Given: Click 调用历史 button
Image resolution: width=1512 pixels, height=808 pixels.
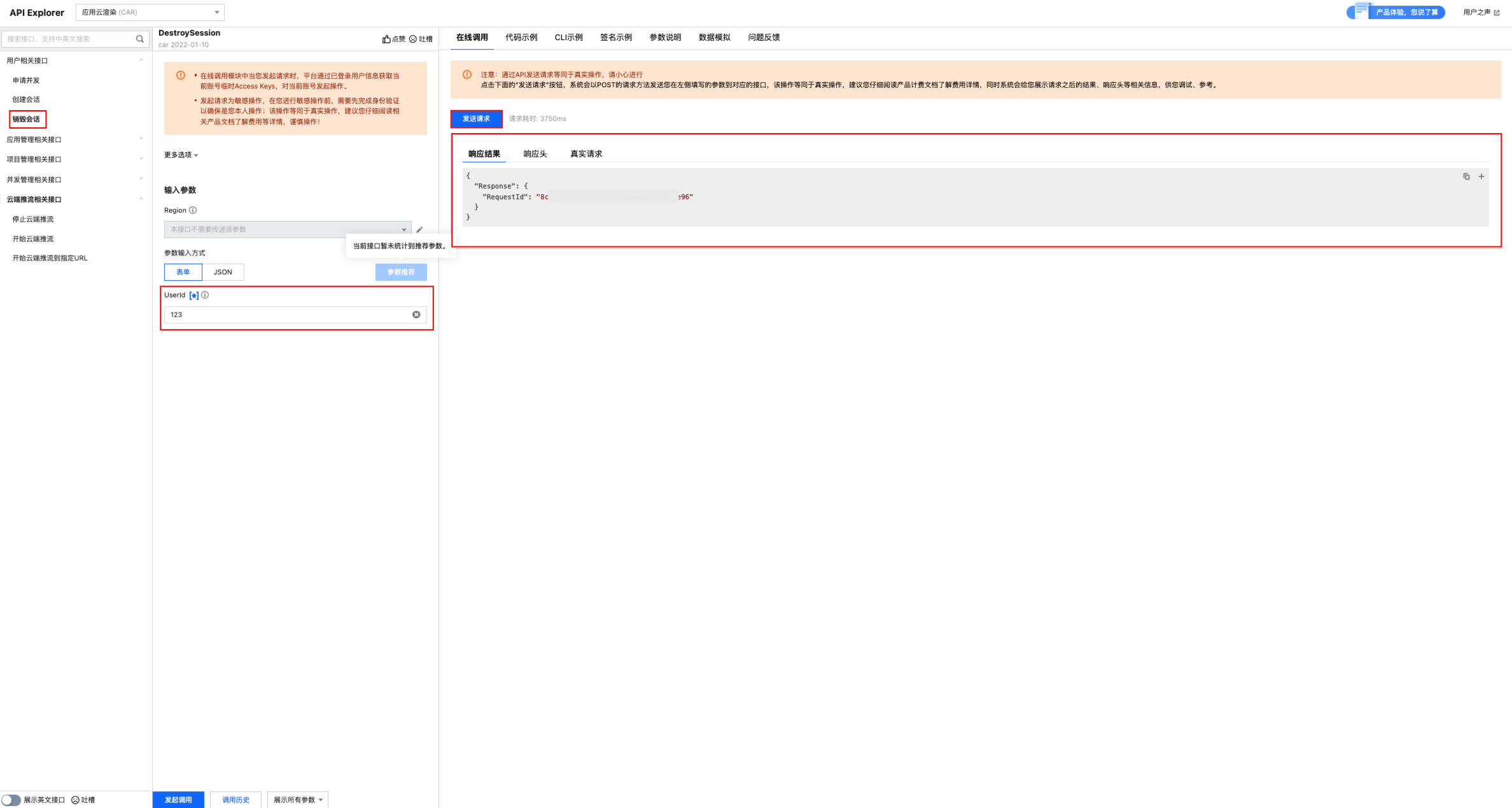Looking at the screenshot, I should (x=235, y=800).
